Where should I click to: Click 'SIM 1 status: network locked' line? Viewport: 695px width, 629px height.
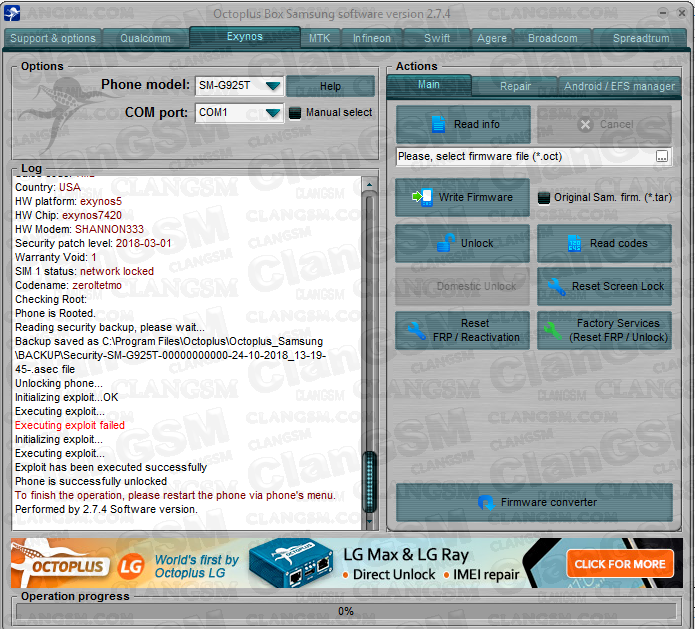coord(84,271)
